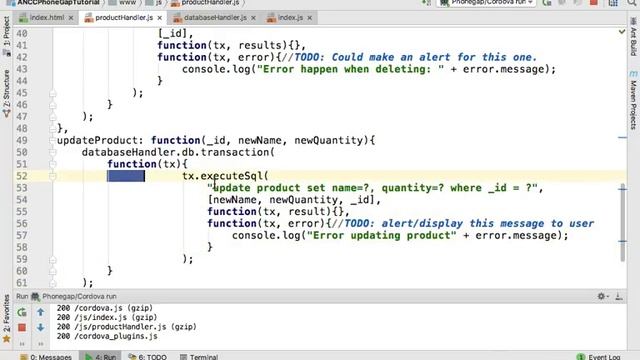Open the Z: Structure side panel

click(x=6, y=94)
